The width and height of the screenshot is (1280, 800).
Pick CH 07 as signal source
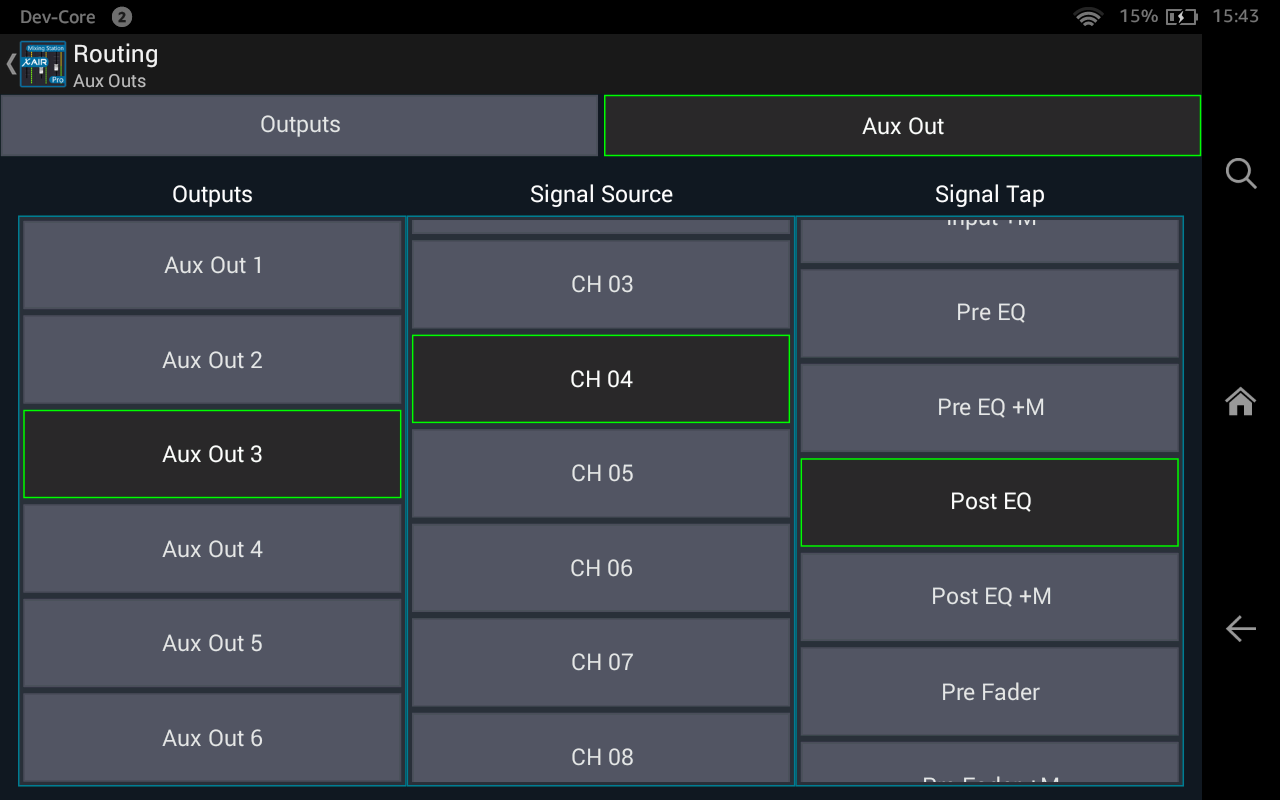point(601,662)
